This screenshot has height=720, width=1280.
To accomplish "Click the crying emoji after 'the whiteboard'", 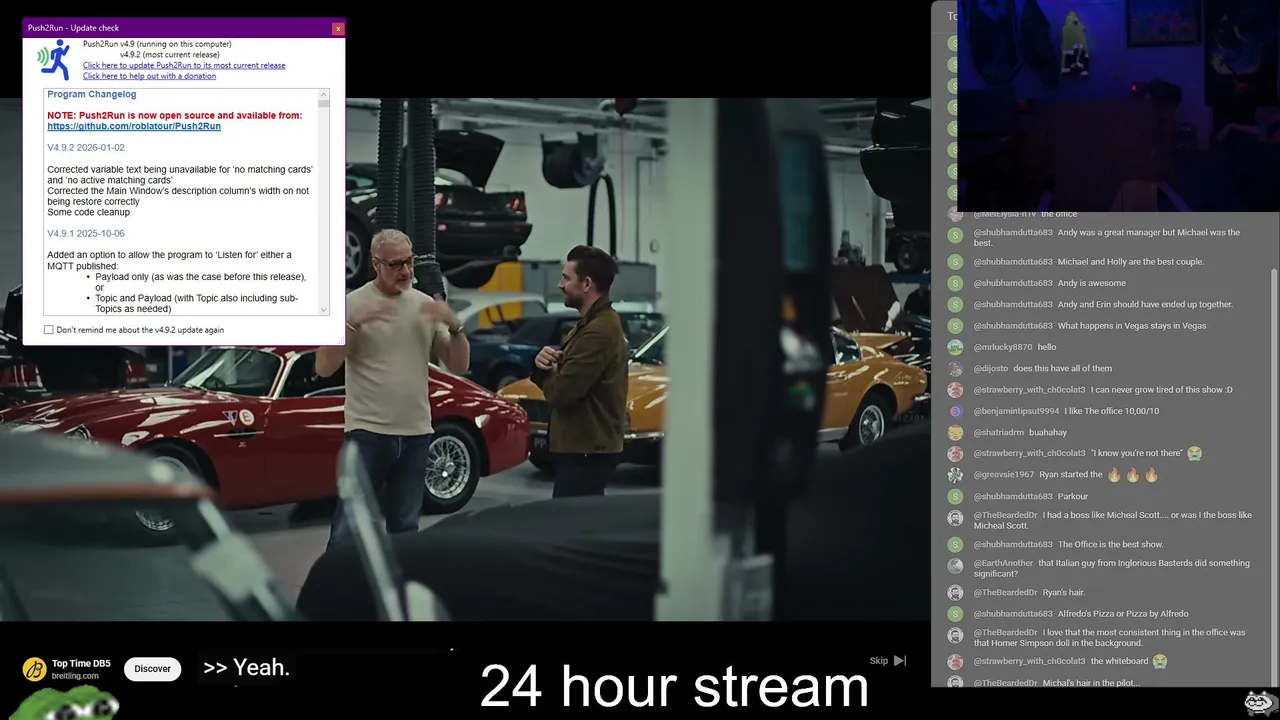I will click(x=1160, y=661).
